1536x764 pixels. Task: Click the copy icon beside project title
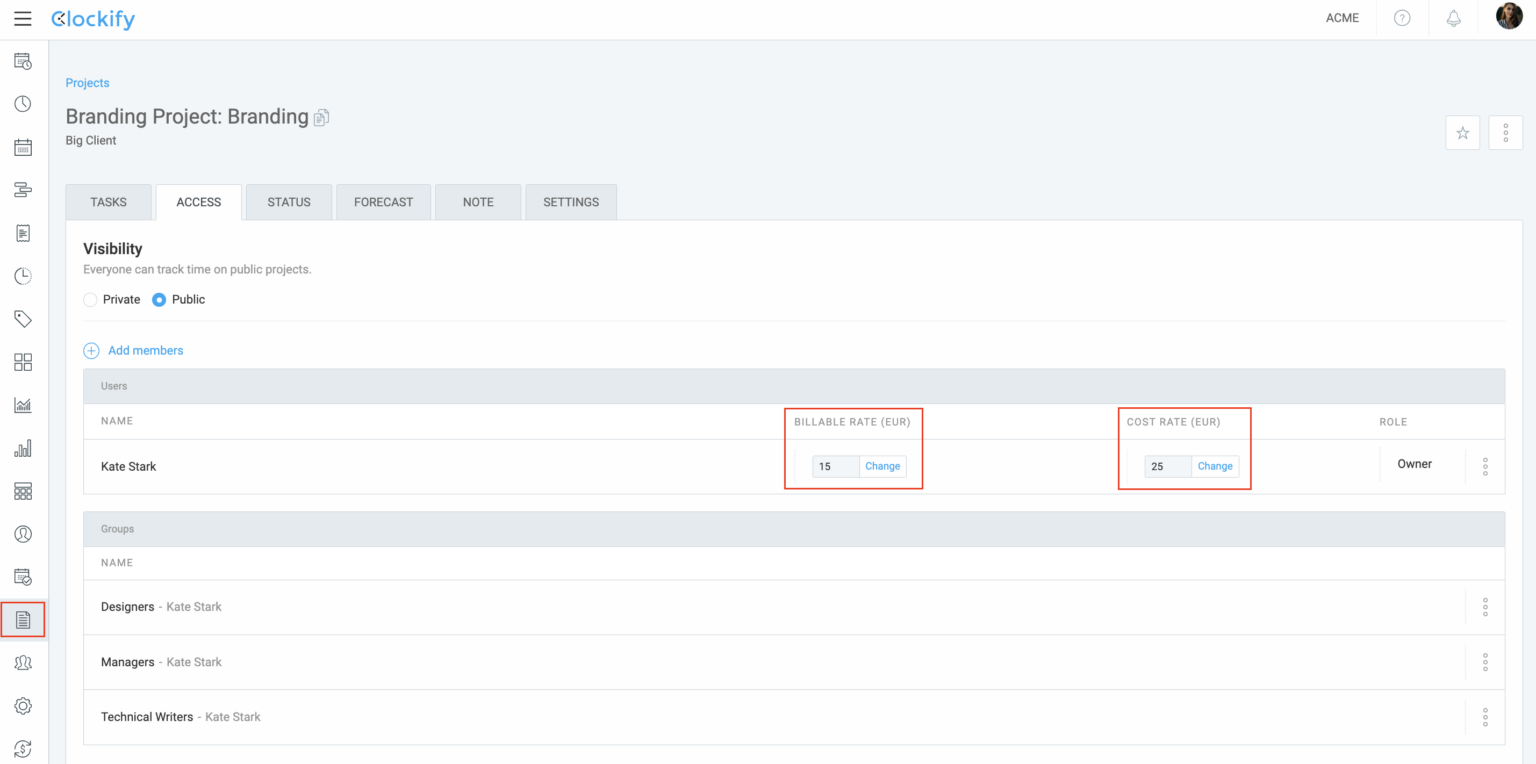(x=321, y=118)
